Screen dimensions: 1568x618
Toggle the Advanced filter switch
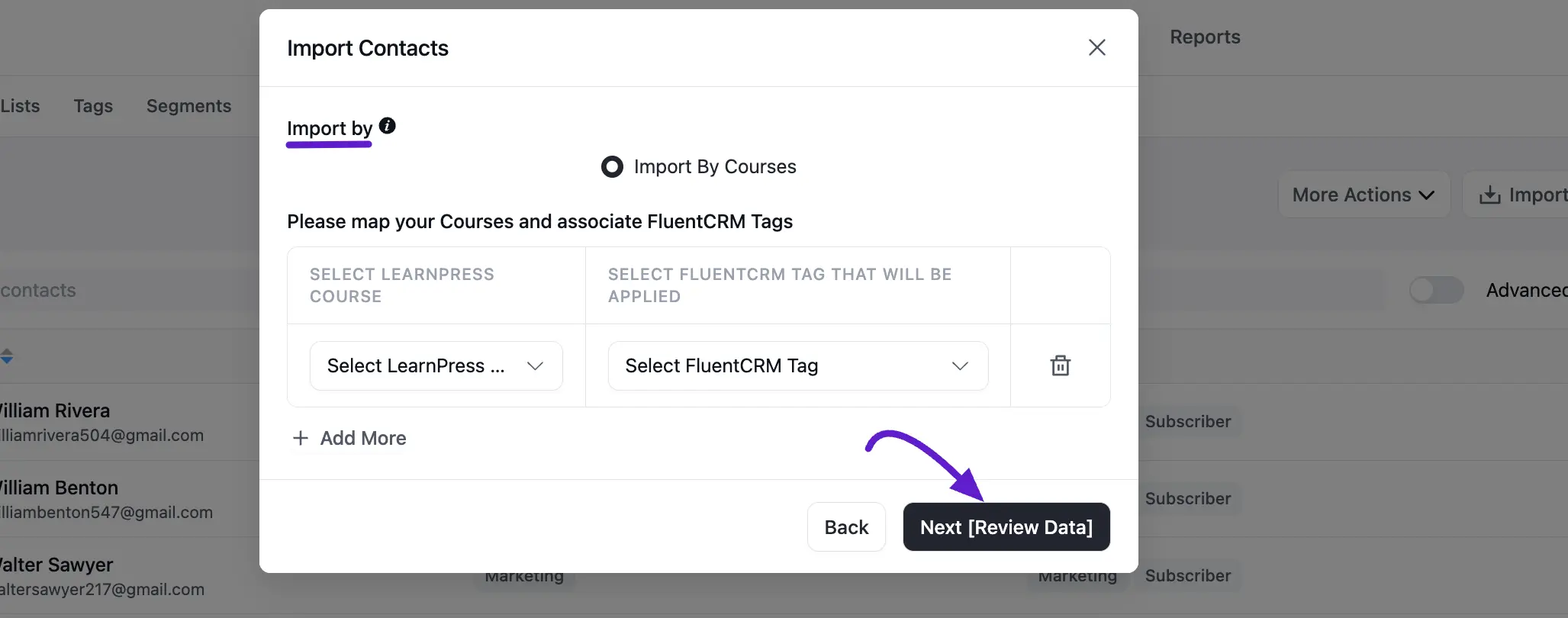point(1436,290)
